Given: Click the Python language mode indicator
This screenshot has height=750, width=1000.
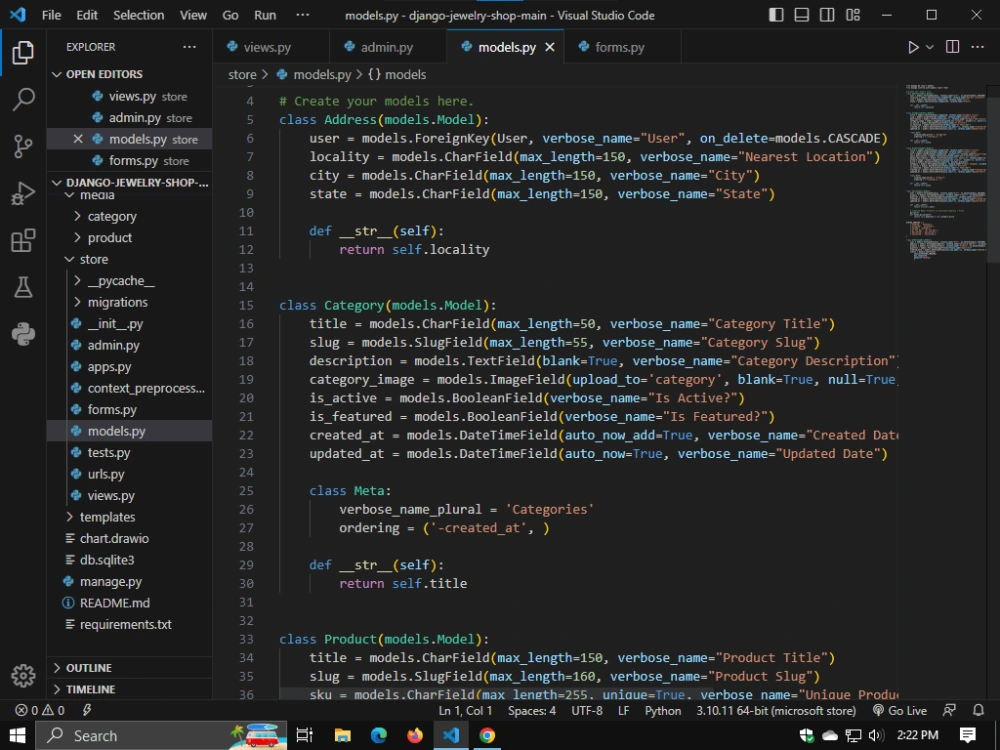Looking at the screenshot, I should click(663, 710).
